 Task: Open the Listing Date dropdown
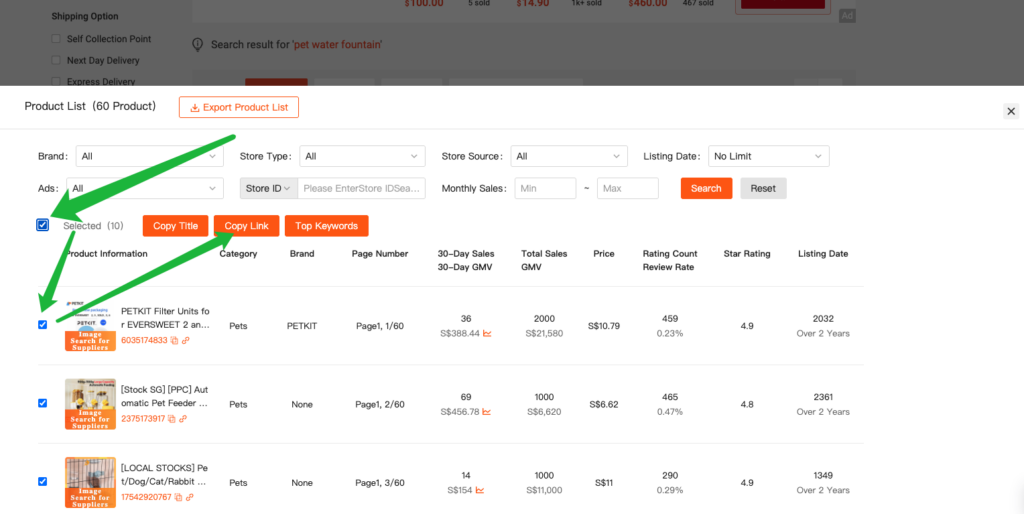pos(768,156)
